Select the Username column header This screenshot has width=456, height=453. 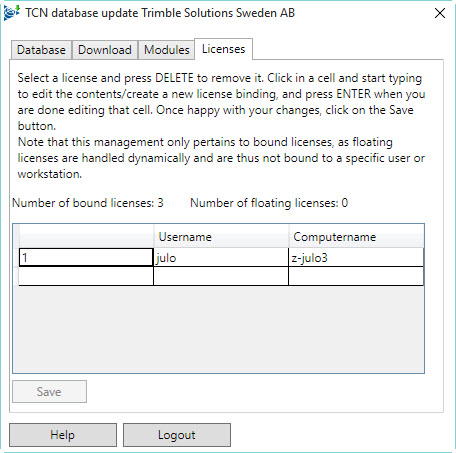tap(221, 237)
